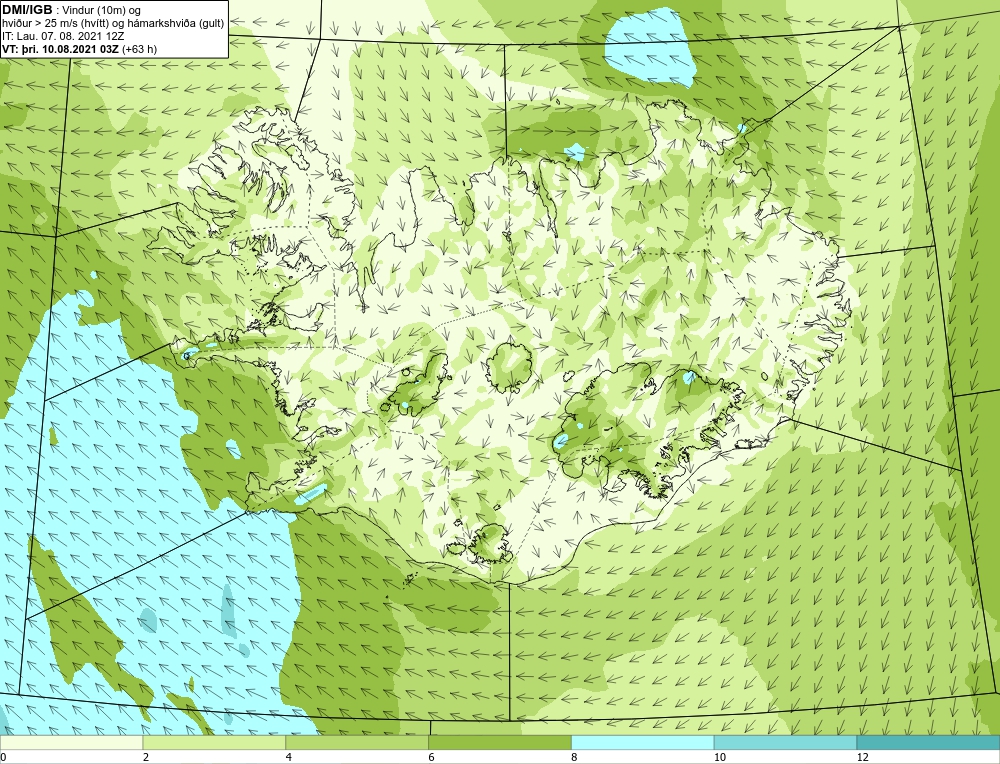Image resolution: width=1000 pixels, height=764 pixels.
Task: Click the legend value '6'
Action: click(x=432, y=757)
